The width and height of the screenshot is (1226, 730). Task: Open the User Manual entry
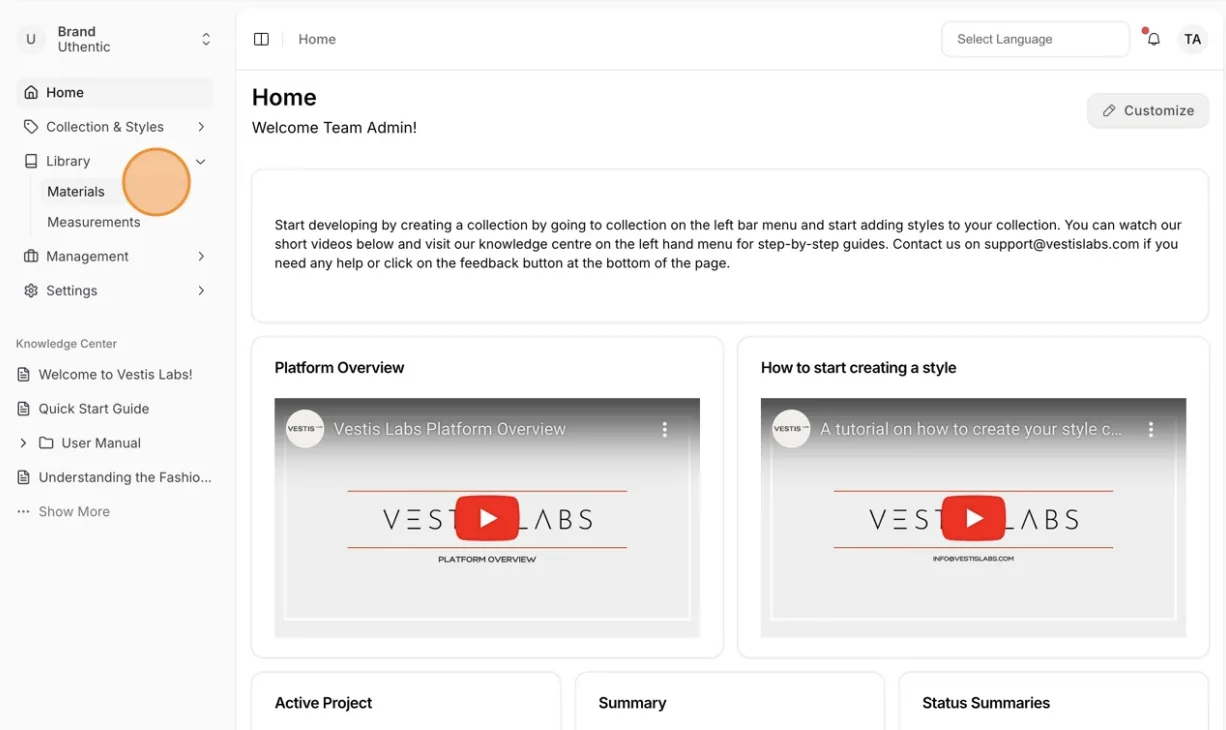(101, 443)
